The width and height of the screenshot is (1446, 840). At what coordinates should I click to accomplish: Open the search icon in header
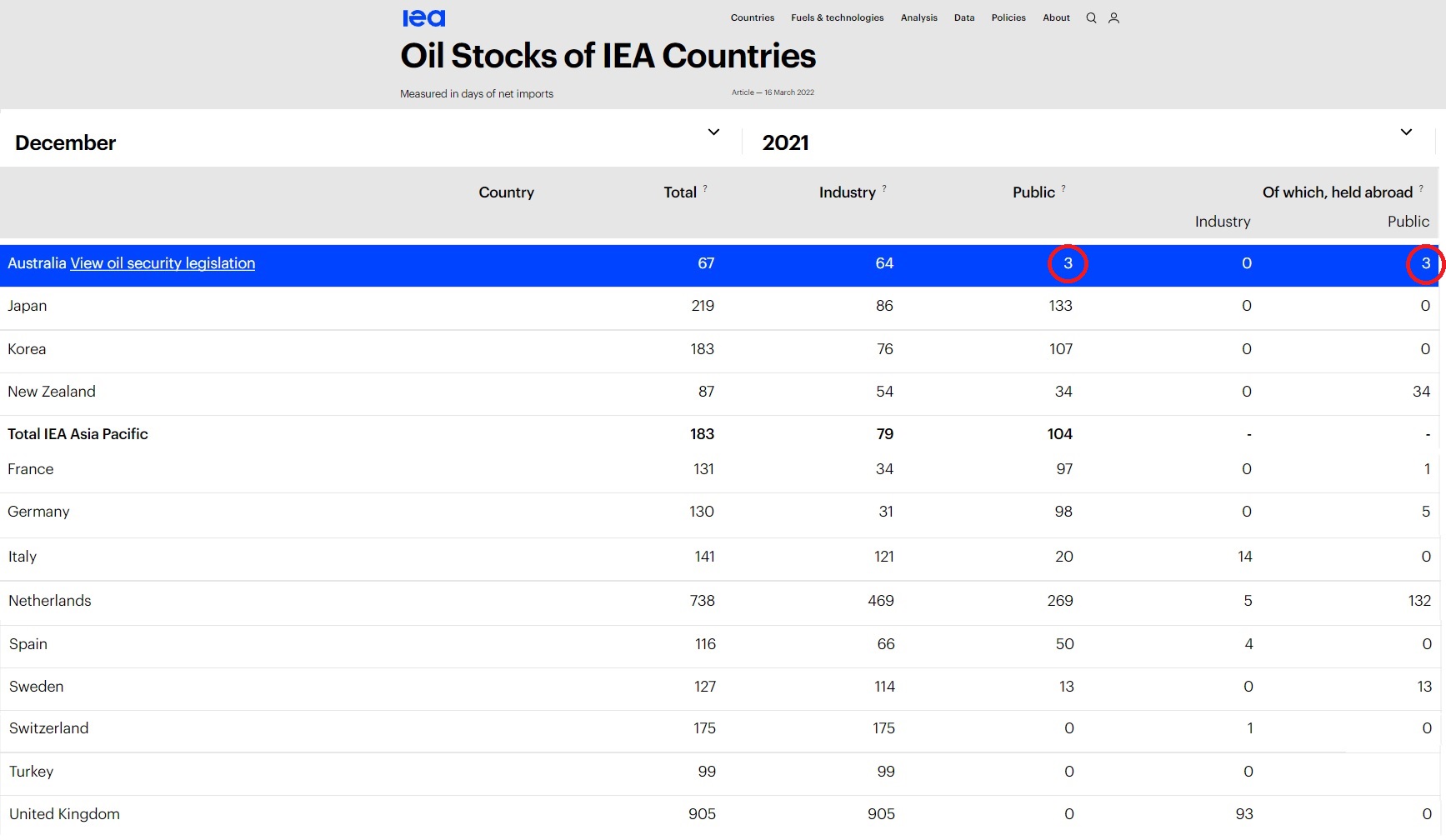(1091, 17)
